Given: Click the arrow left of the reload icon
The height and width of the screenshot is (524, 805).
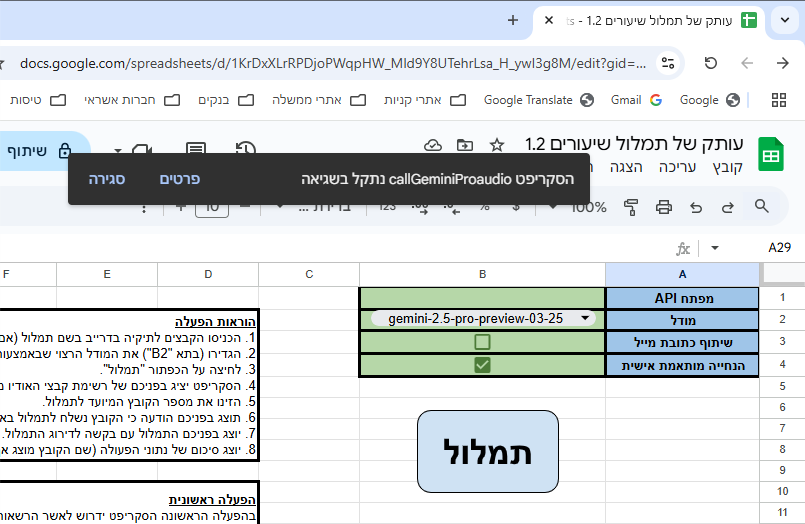Looking at the screenshot, I should coord(747,63).
